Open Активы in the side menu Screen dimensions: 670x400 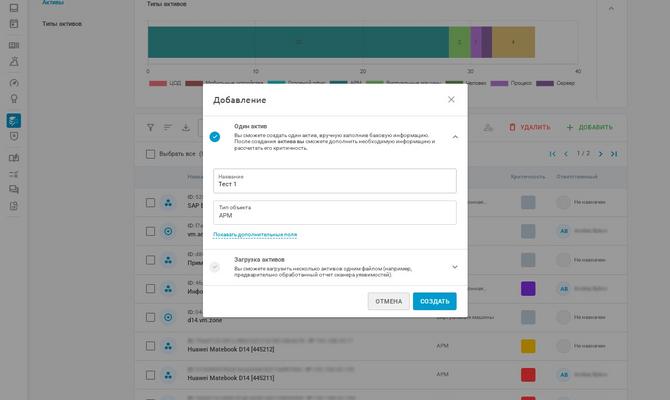[x=53, y=3]
